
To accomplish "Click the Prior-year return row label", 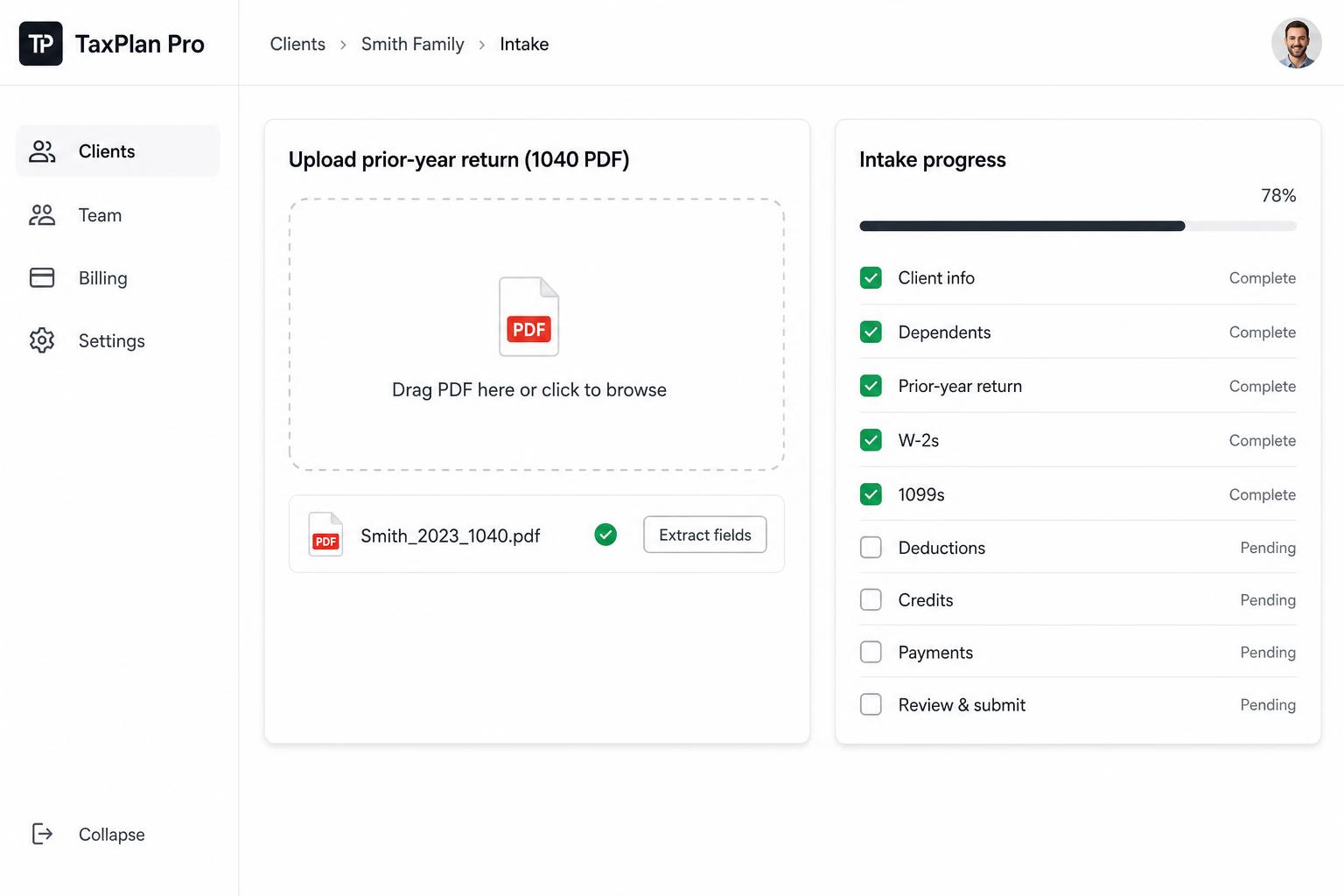I will (x=960, y=387).
